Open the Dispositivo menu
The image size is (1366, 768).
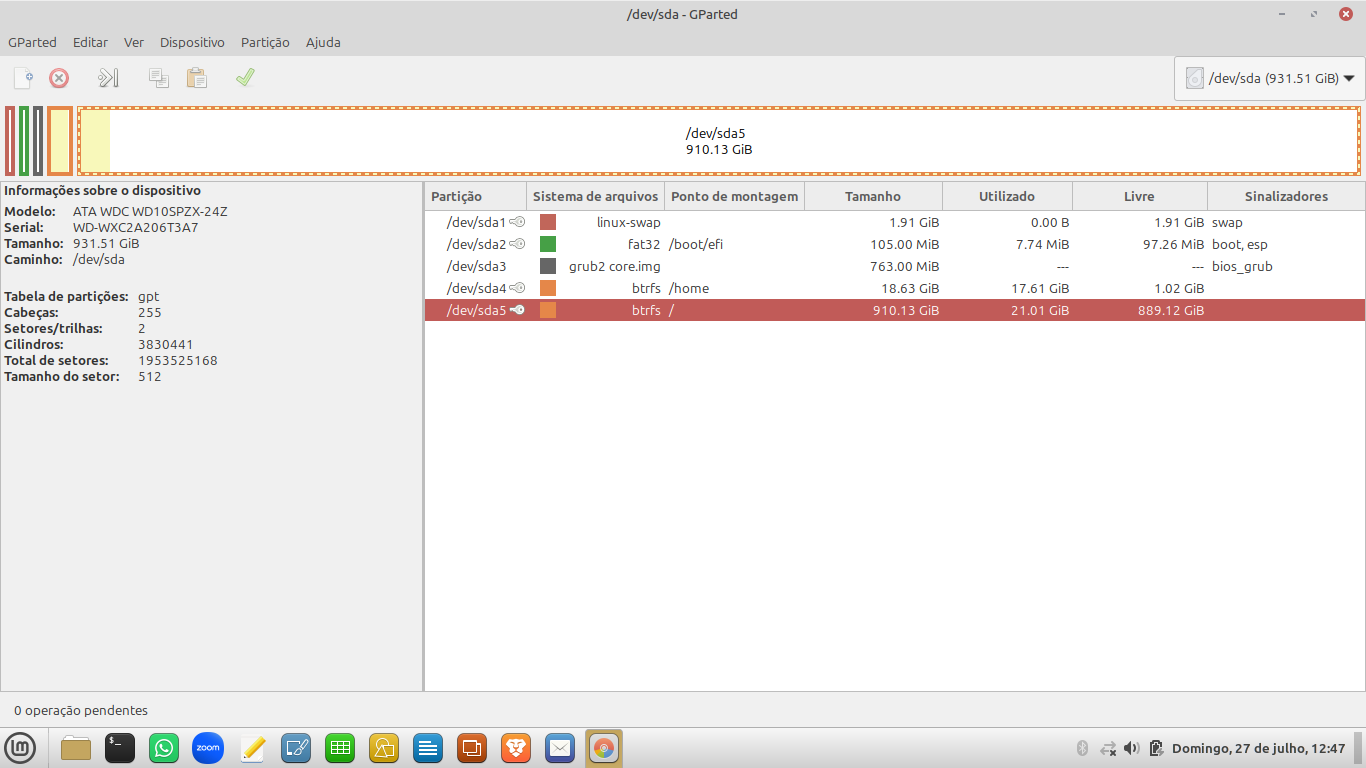[192, 42]
